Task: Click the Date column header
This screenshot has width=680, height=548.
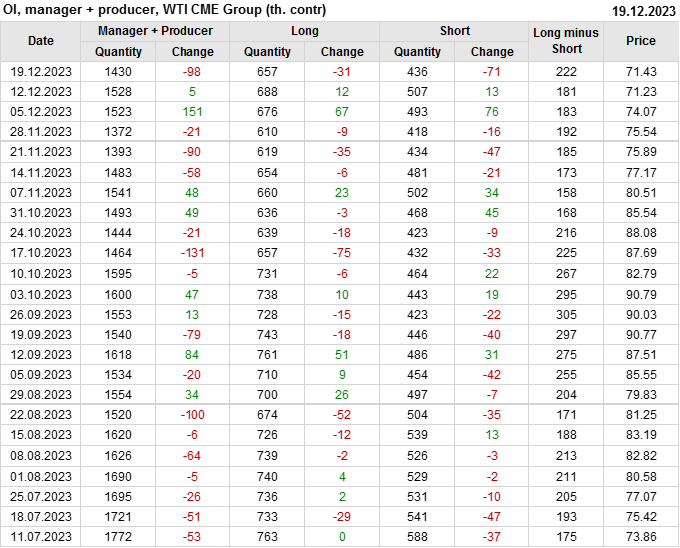Action: [x=41, y=41]
